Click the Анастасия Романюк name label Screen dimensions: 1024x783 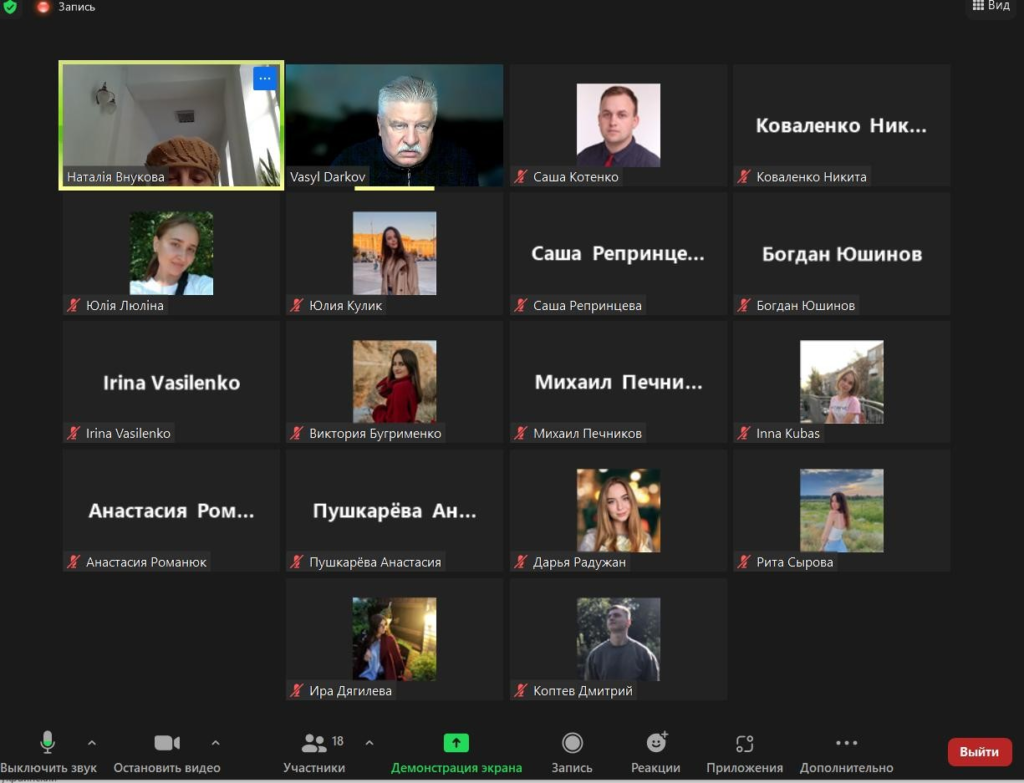pyautogui.click(x=146, y=562)
